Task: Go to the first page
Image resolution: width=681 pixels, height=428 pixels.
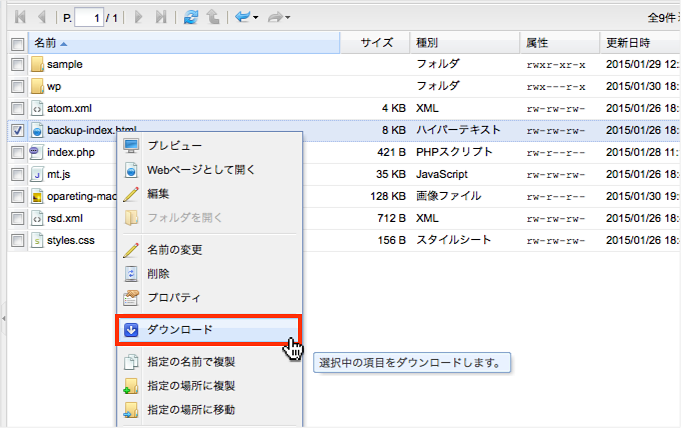Action: (x=20, y=17)
